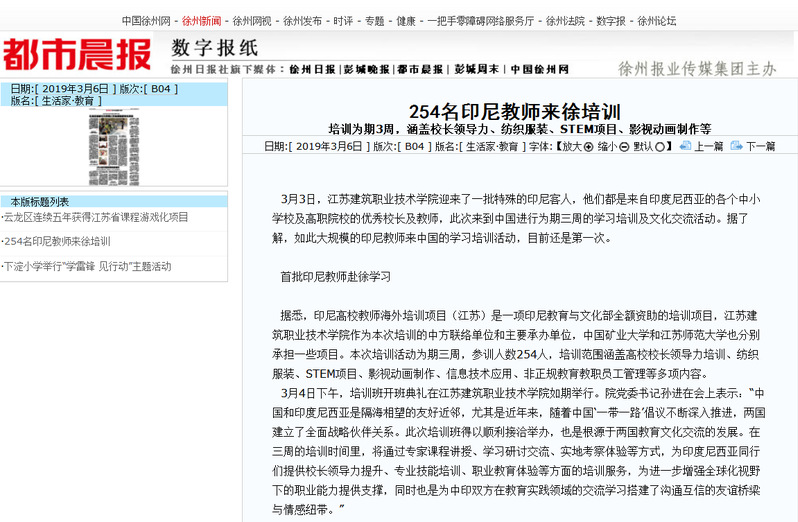Switch to 徐州日报 in publication bar
Screen dimensions: 798x522
click(x=312, y=70)
